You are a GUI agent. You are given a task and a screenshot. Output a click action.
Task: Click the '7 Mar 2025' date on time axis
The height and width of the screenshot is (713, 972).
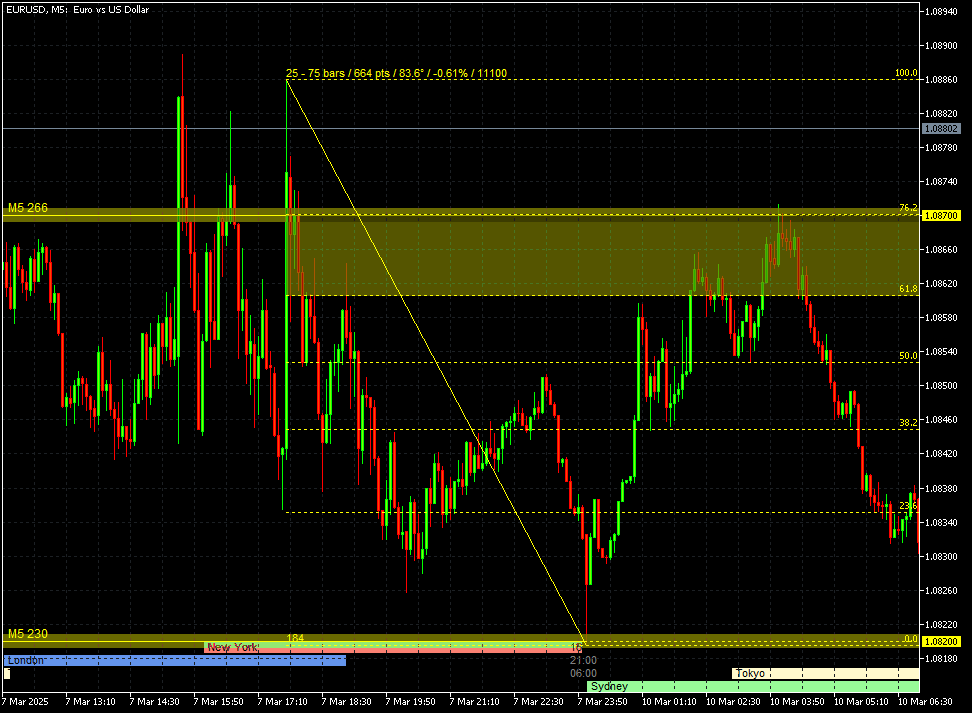click(x=25, y=702)
